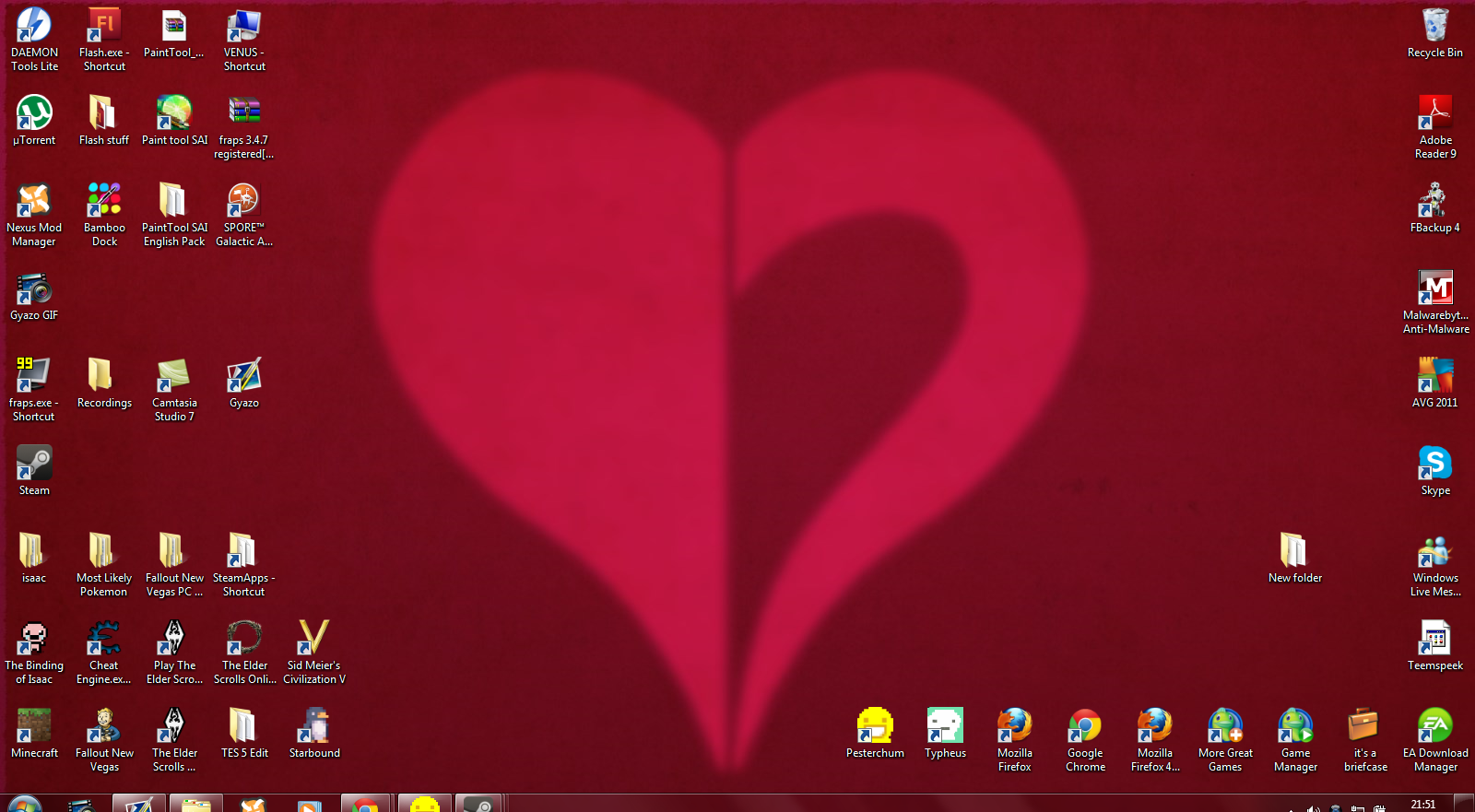Open Most Likely Pokemon folder

click(104, 565)
